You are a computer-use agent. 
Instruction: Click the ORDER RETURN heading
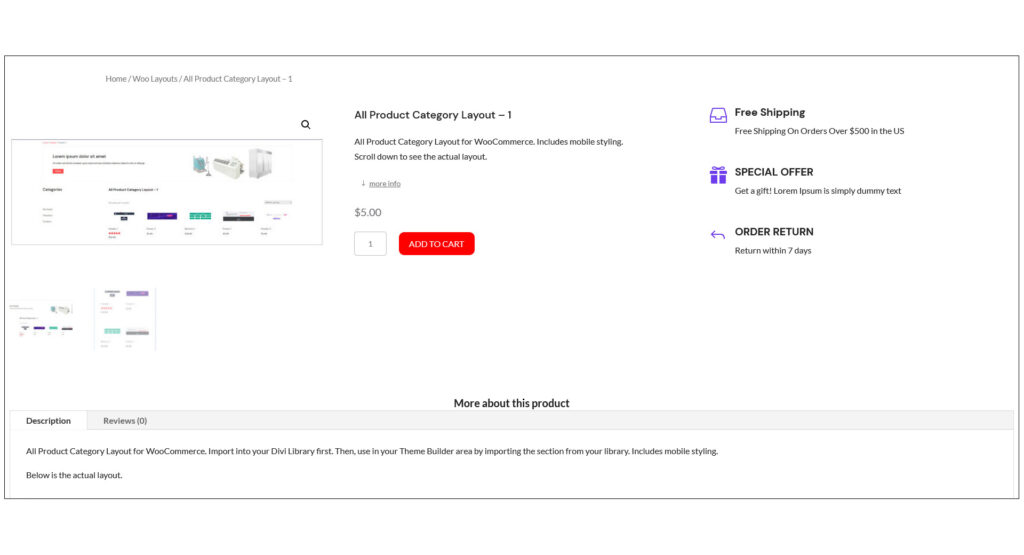click(x=774, y=232)
